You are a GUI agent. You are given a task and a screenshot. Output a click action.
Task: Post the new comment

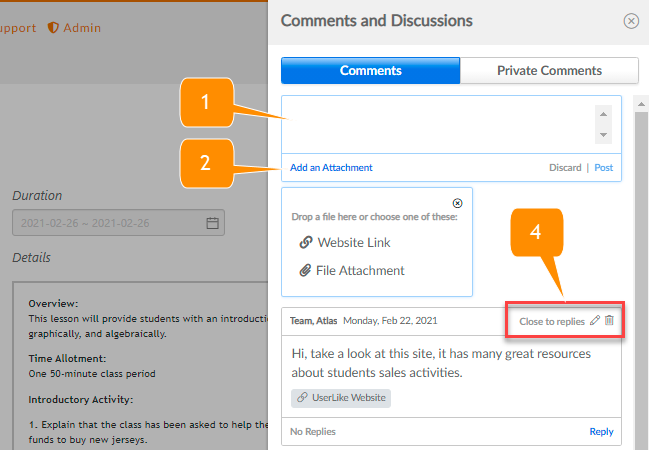pyautogui.click(x=603, y=168)
